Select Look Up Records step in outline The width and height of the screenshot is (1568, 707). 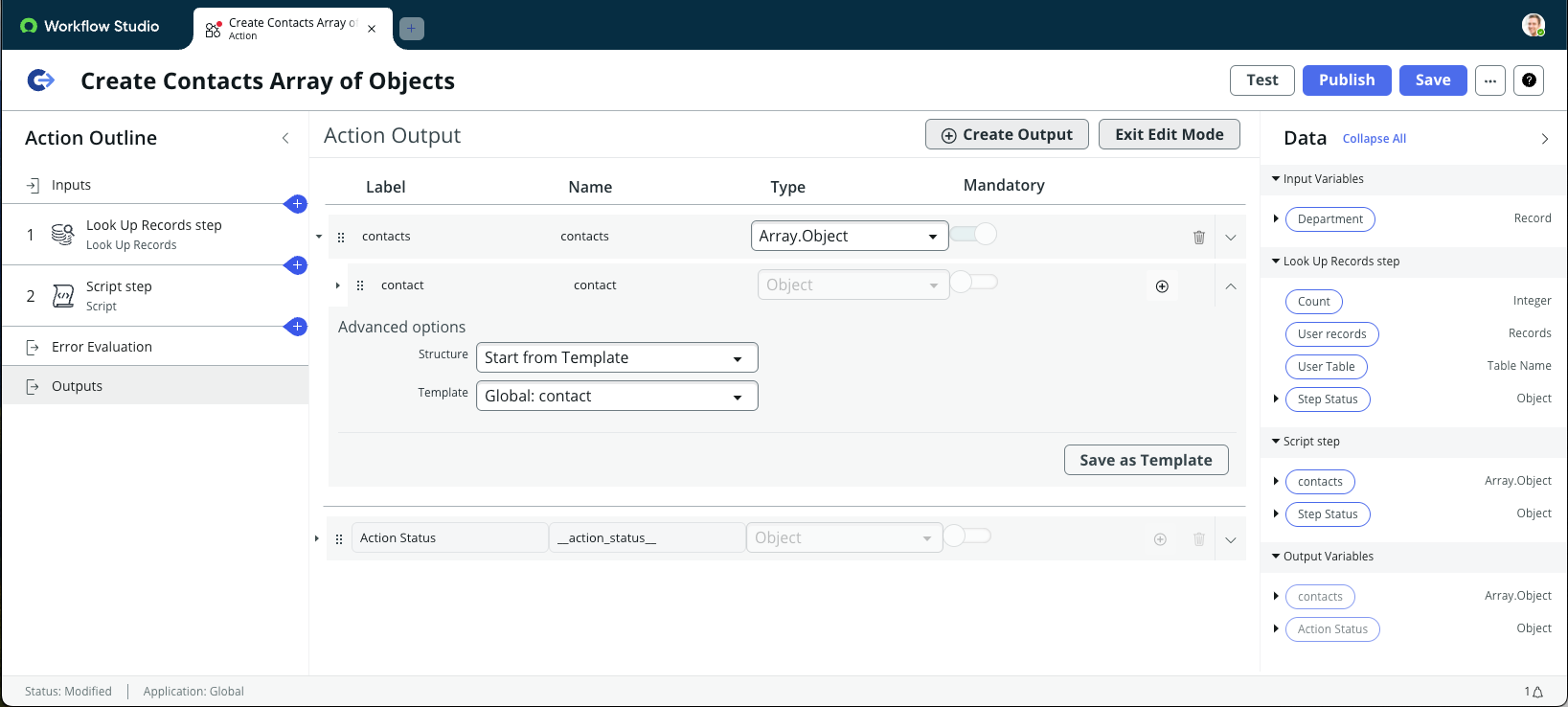pos(155,234)
